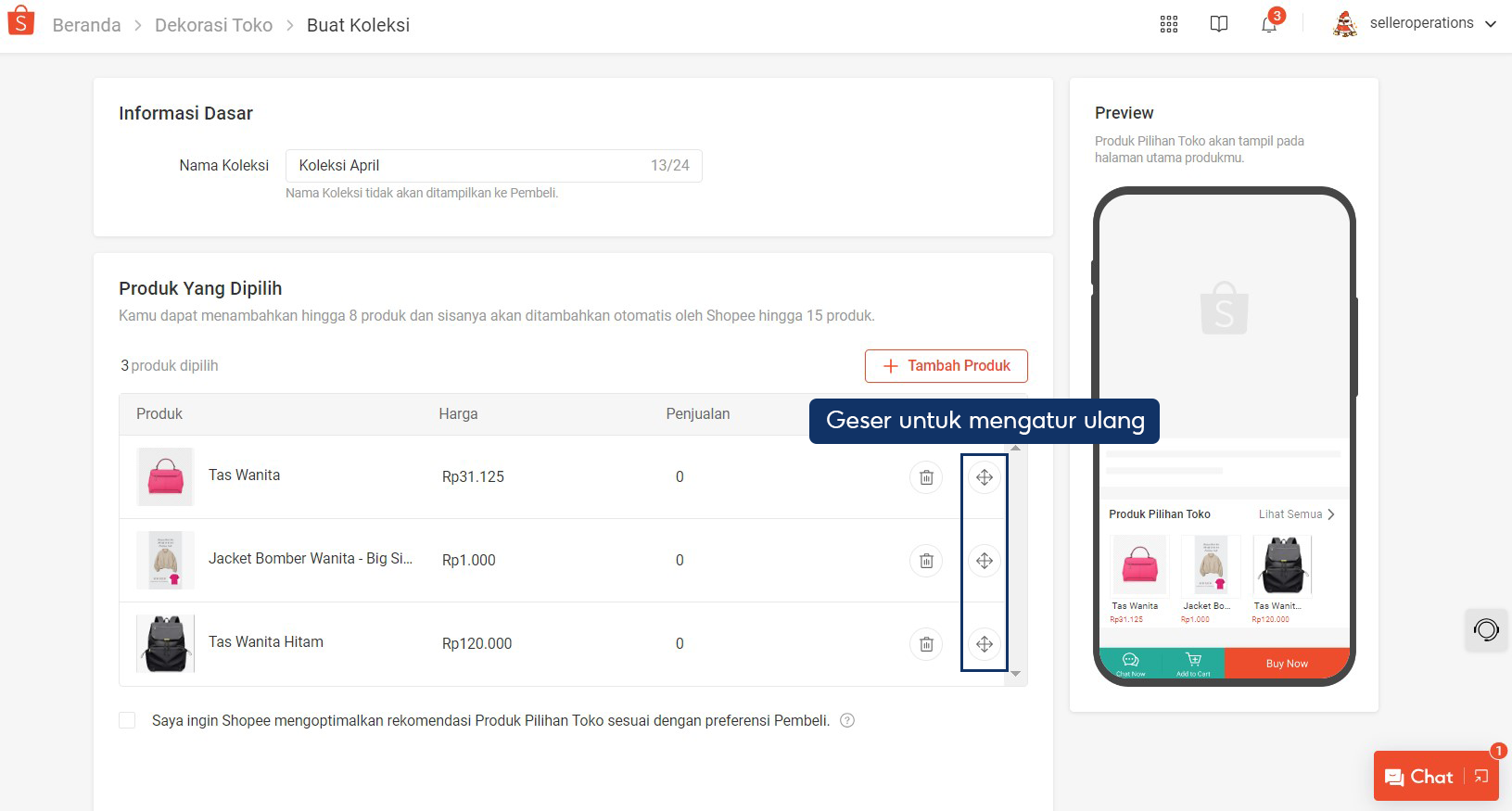Go to Beranda in breadcrumb
This screenshot has width=1512, height=811.
pos(86,25)
